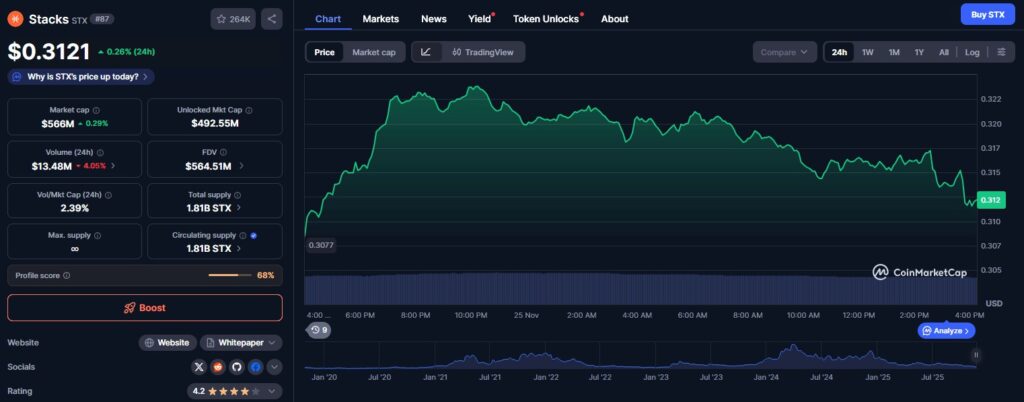Viewport: 1024px width, 402px height.
Task: Click the Buy STX button
Action: click(987, 14)
